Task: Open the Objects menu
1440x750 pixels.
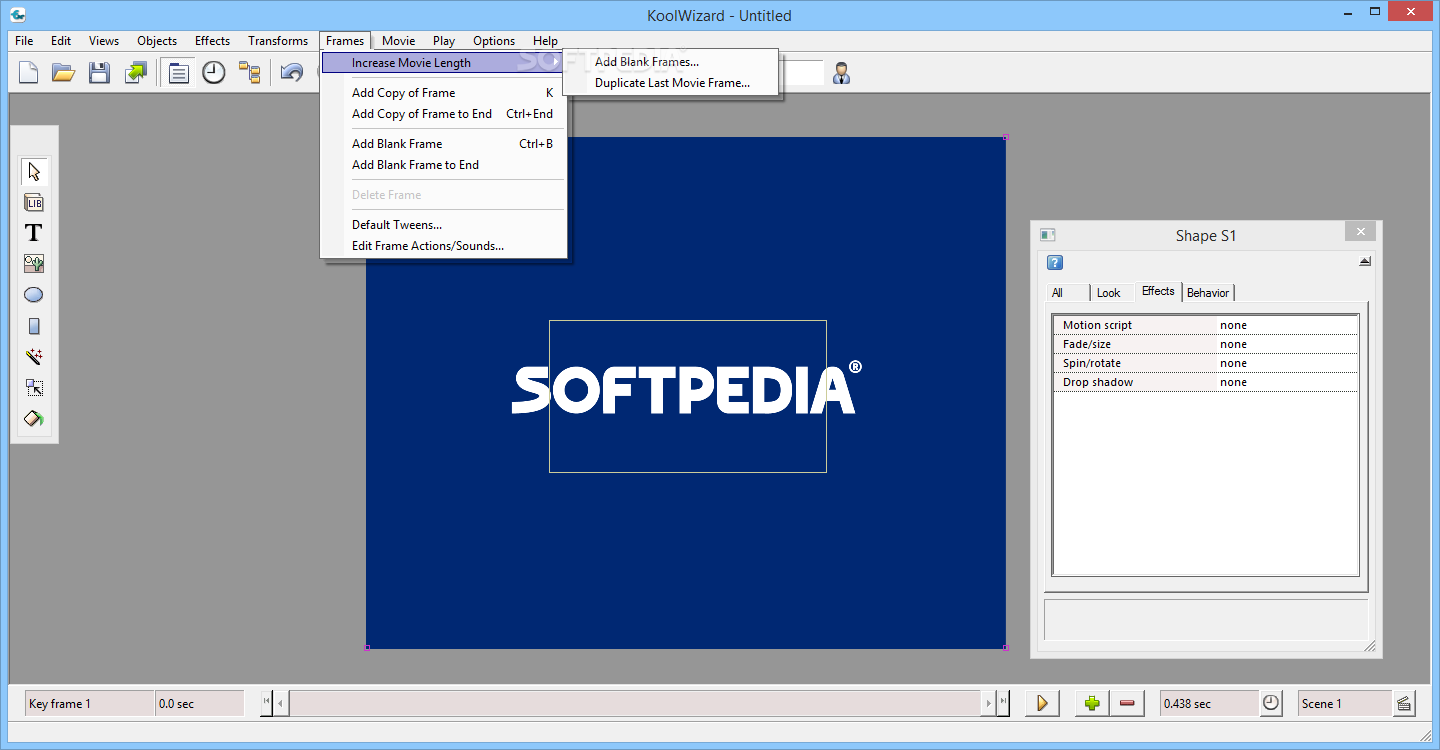Action: (x=157, y=41)
